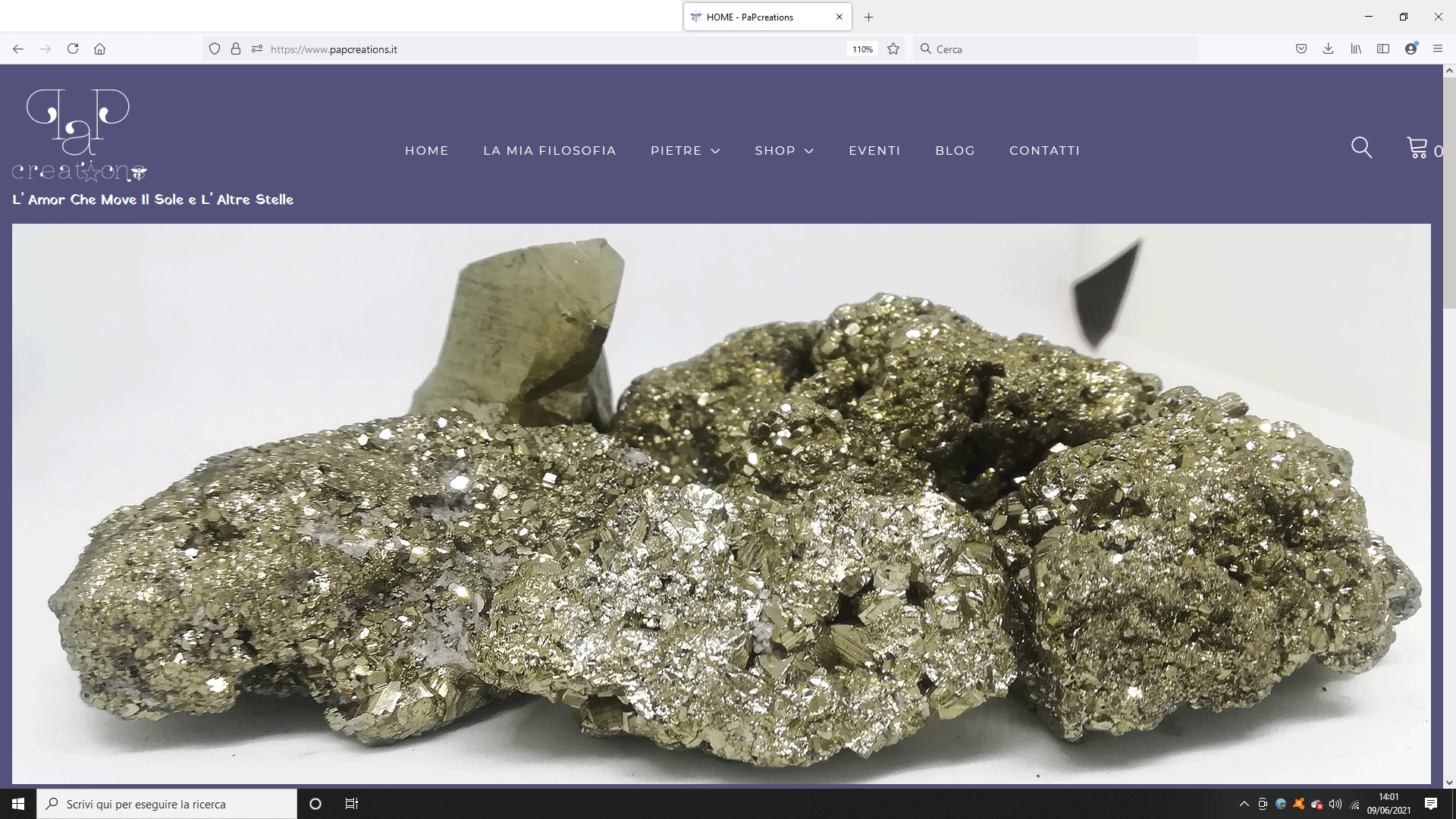Click the PaP creations logo
Viewport: 1456px width, 819px height.
(x=80, y=136)
